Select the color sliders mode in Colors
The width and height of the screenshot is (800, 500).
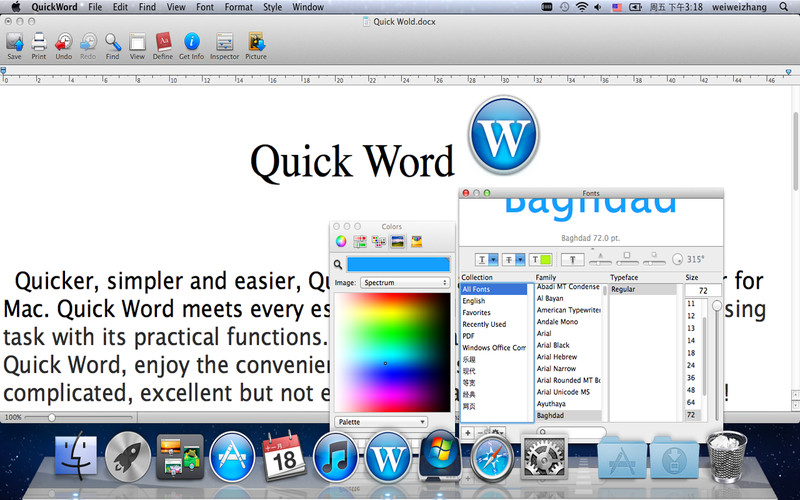tap(360, 241)
